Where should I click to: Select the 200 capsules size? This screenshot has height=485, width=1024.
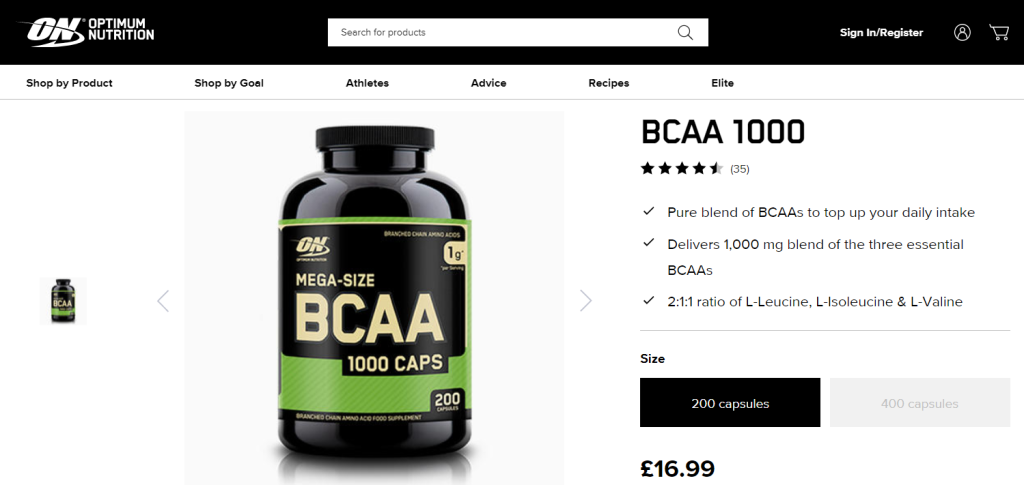point(730,403)
